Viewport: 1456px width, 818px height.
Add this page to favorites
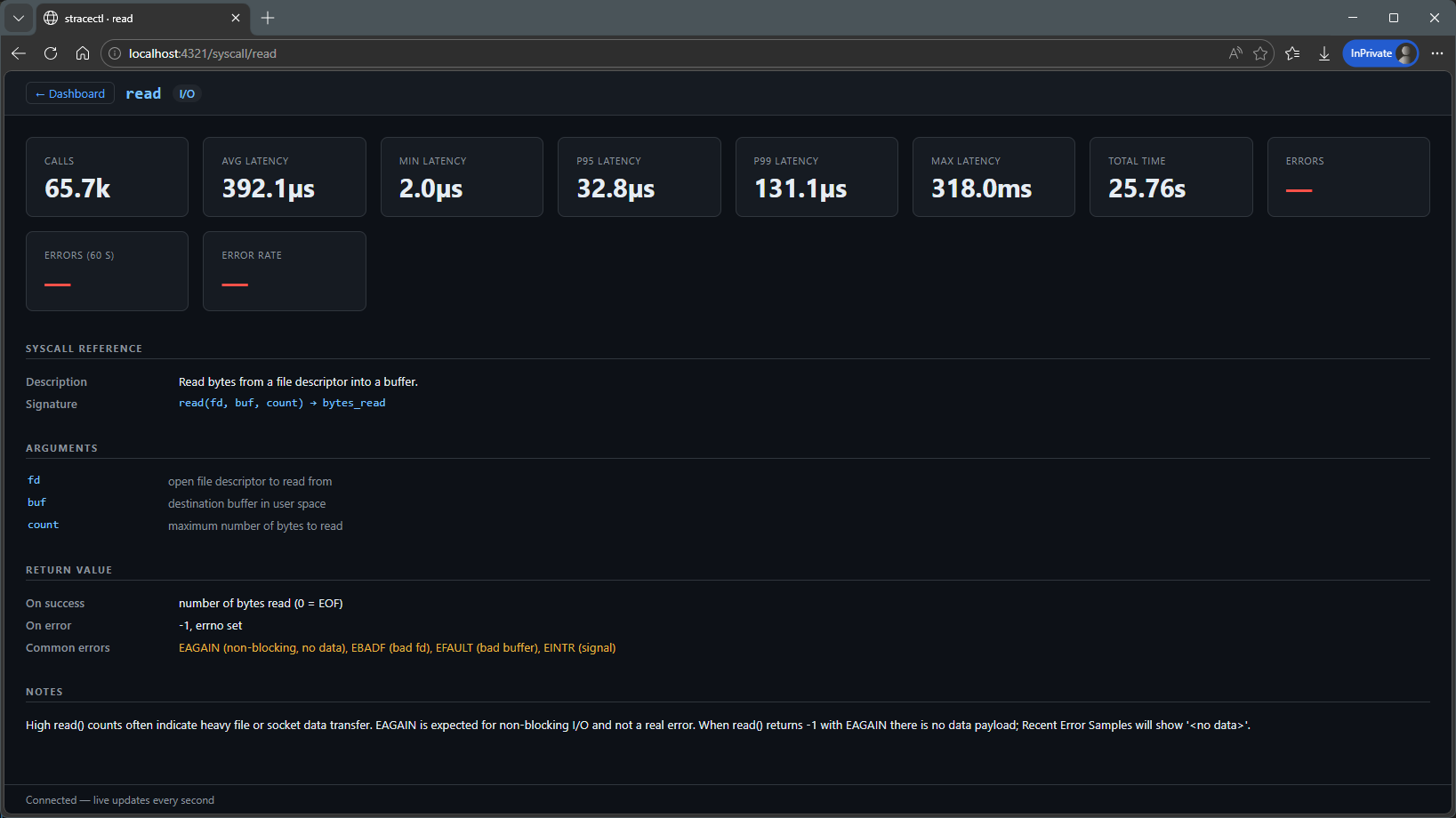[x=1260, y=53]
